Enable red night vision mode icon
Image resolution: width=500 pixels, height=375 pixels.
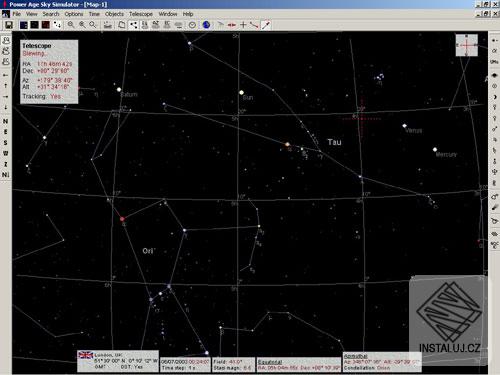click(x=46, y=25)
